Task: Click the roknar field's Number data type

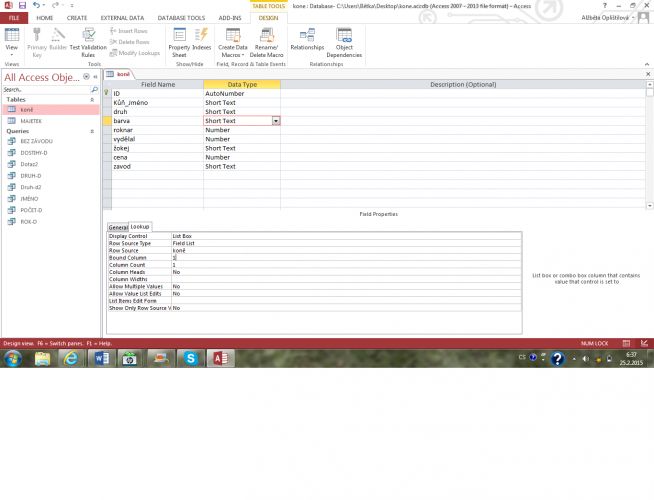Action: (x=242, y=130)
